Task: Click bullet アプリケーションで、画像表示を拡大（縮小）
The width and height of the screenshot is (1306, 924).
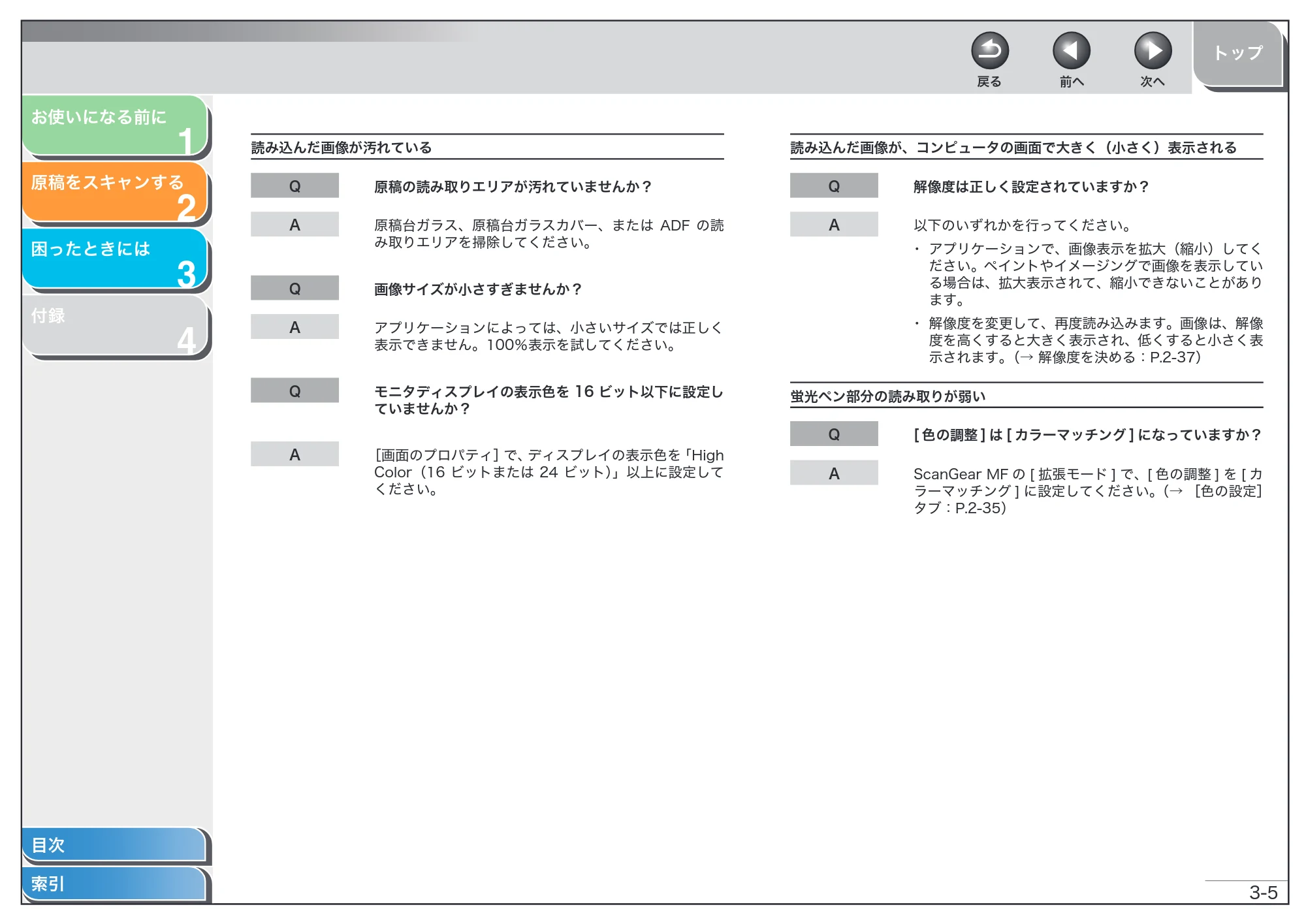Action: click(x=1096, y=274)
